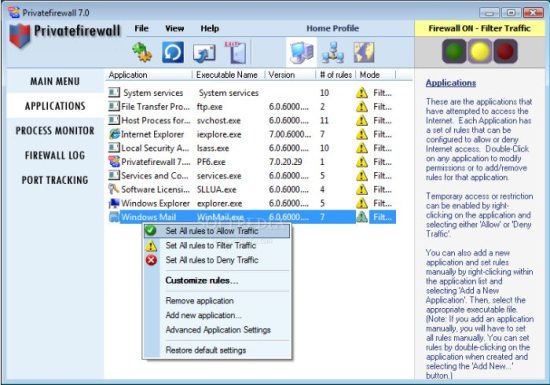
Task: Select the iexplore.exe executable name cell
Action: [x=219, y=134]
